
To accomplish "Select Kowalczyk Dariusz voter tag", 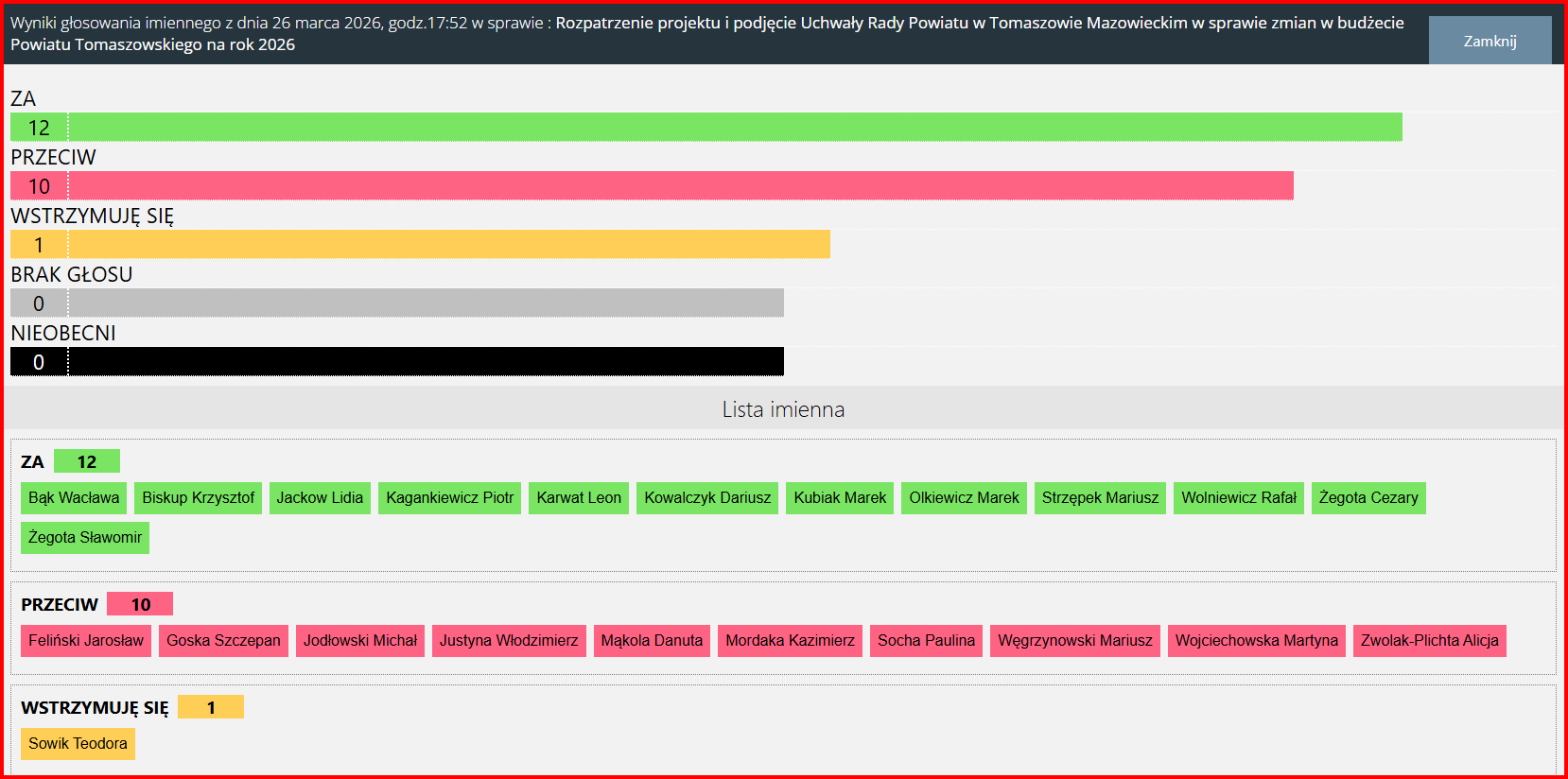I will (x=707, y=498).
